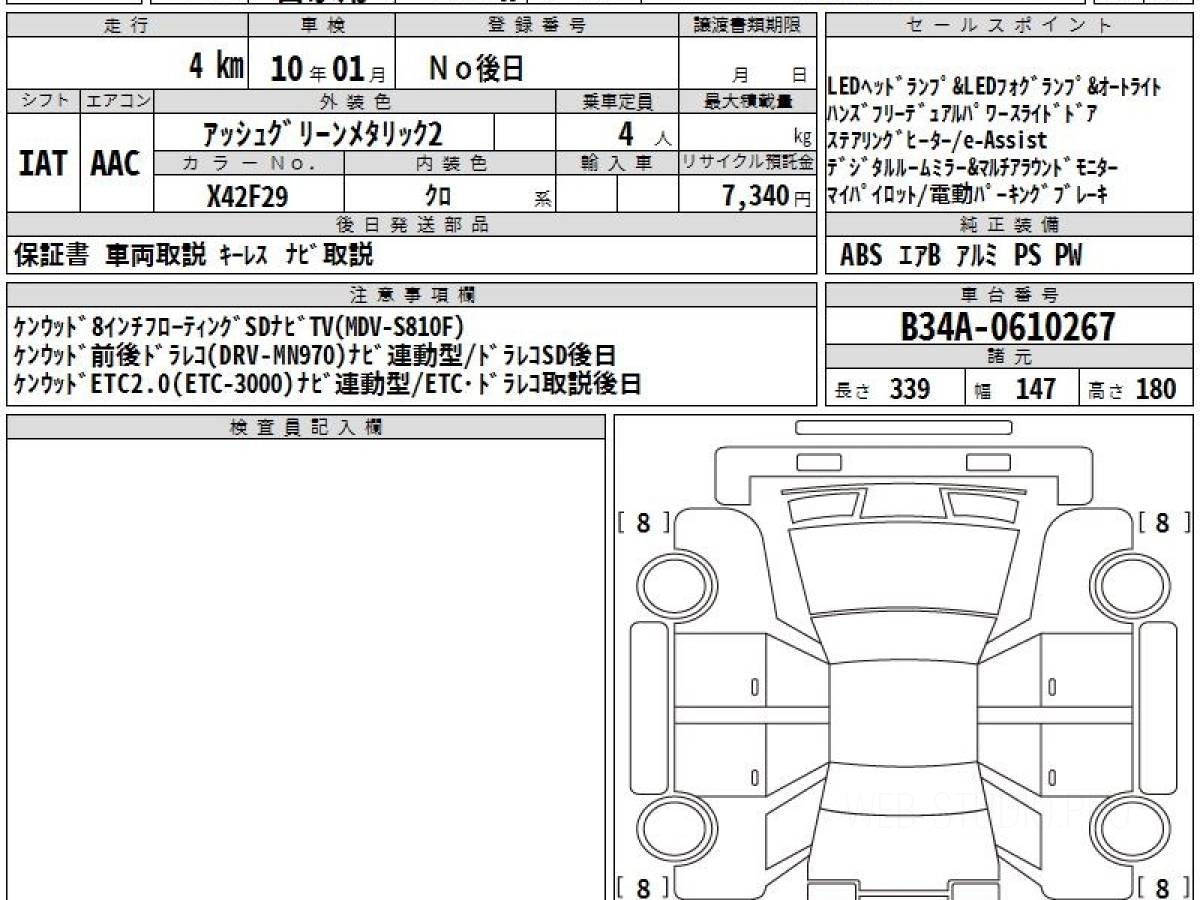Click "アルミ" in genuine equipment
This screenshot has width=1200, height=900.
[976, 256]
